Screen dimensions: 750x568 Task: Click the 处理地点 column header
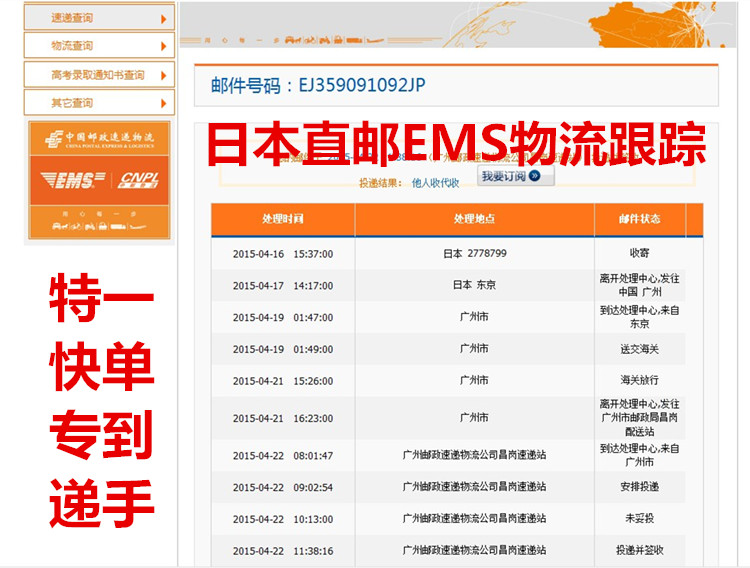pyautogui.click(x=474, y=219)
